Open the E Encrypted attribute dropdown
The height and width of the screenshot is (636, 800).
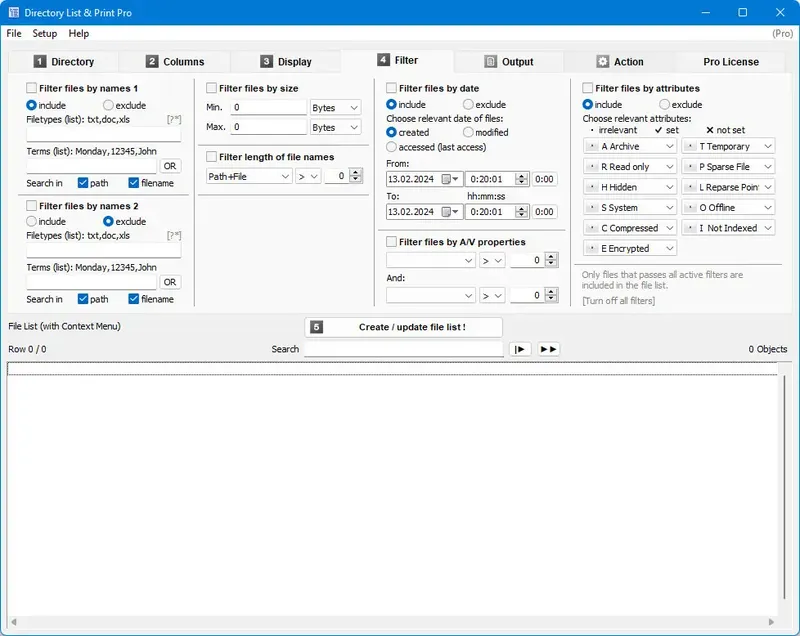click(x=630, y=248)
